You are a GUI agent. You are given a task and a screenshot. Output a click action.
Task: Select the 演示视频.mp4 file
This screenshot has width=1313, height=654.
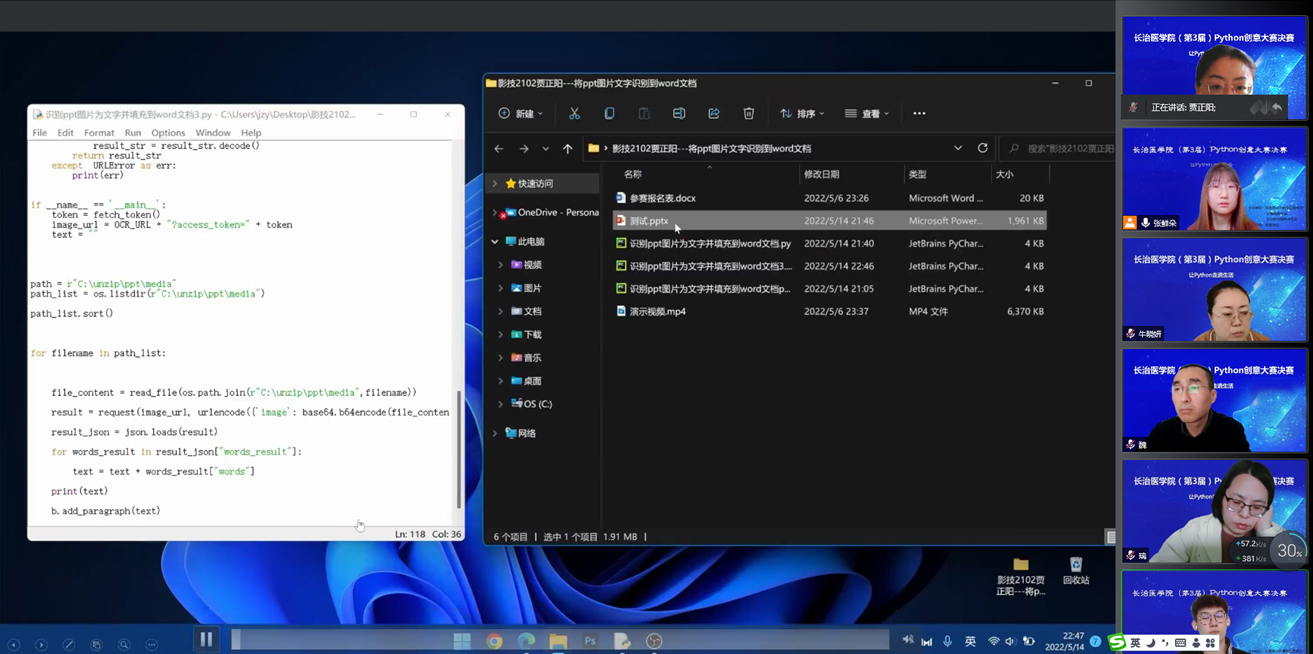(657, 312)
